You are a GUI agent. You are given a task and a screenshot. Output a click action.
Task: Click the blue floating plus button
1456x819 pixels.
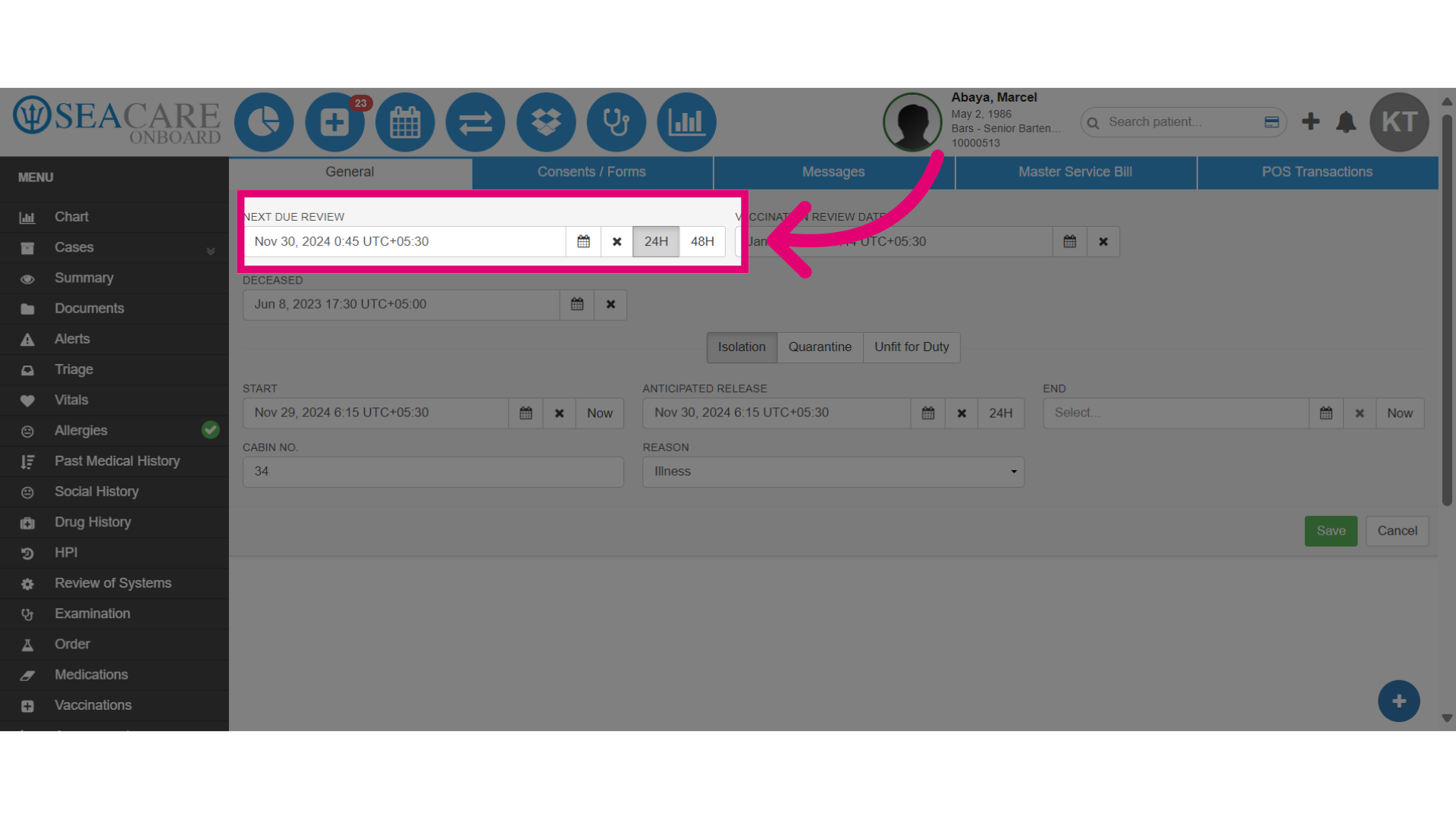pos(1399,701)
